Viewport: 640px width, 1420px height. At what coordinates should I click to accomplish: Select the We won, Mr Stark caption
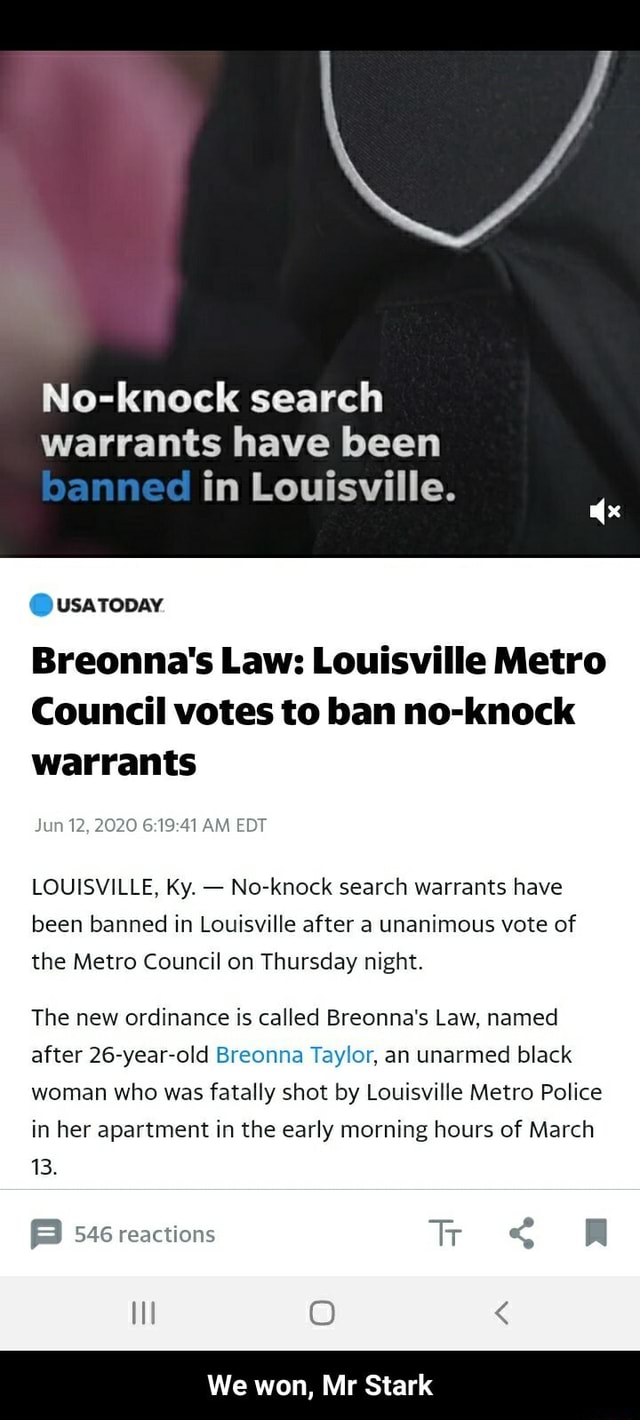click(320, 1385)
